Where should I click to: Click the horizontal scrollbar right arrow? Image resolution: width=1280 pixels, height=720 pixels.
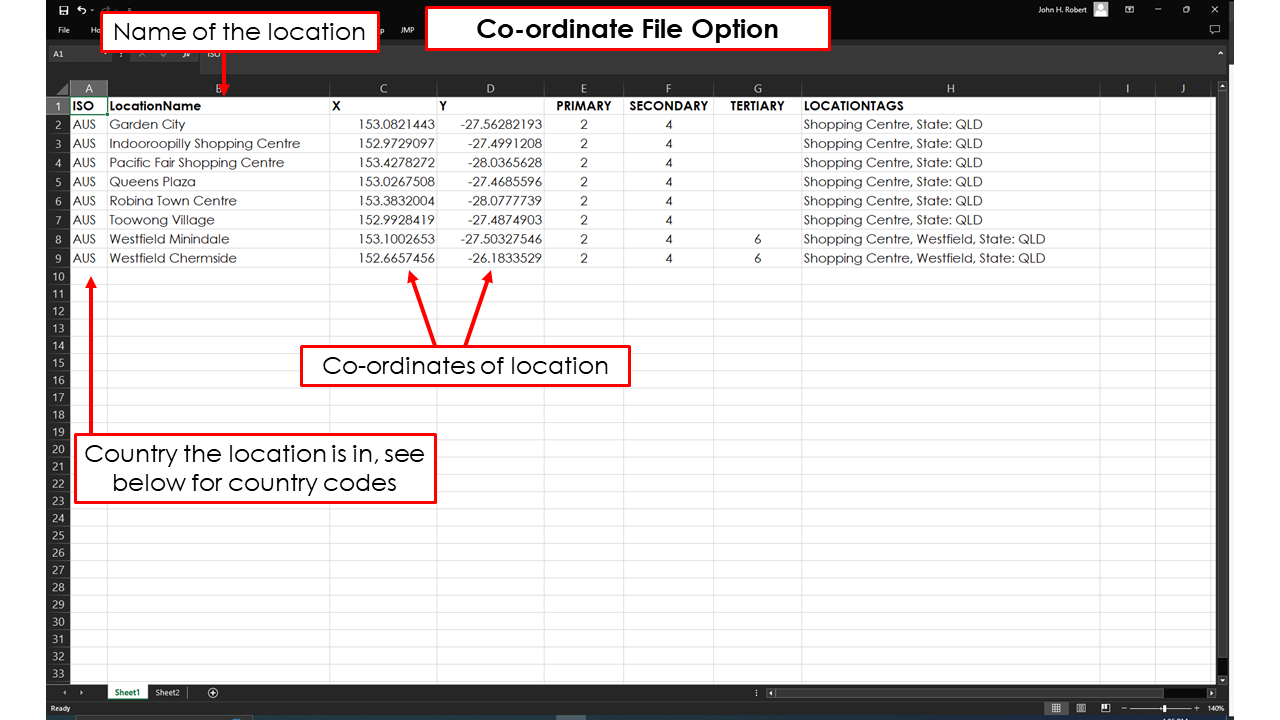(1211, 693)
